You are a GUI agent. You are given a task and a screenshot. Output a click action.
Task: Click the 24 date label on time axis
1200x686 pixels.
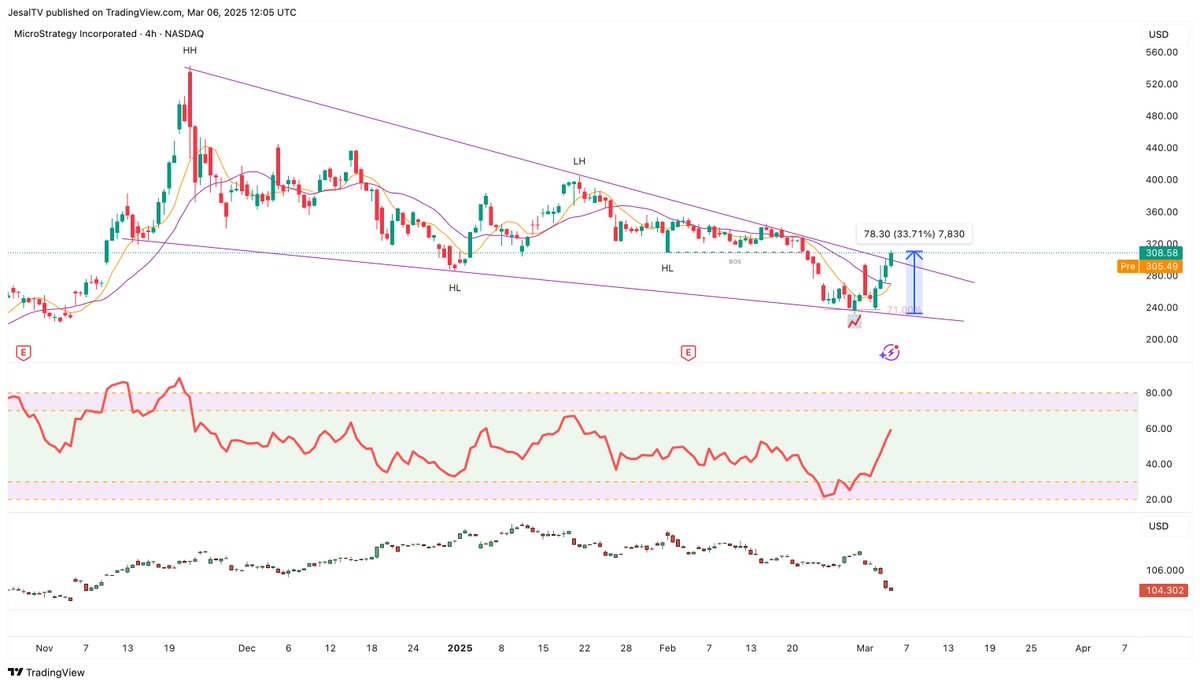(412, 648)
